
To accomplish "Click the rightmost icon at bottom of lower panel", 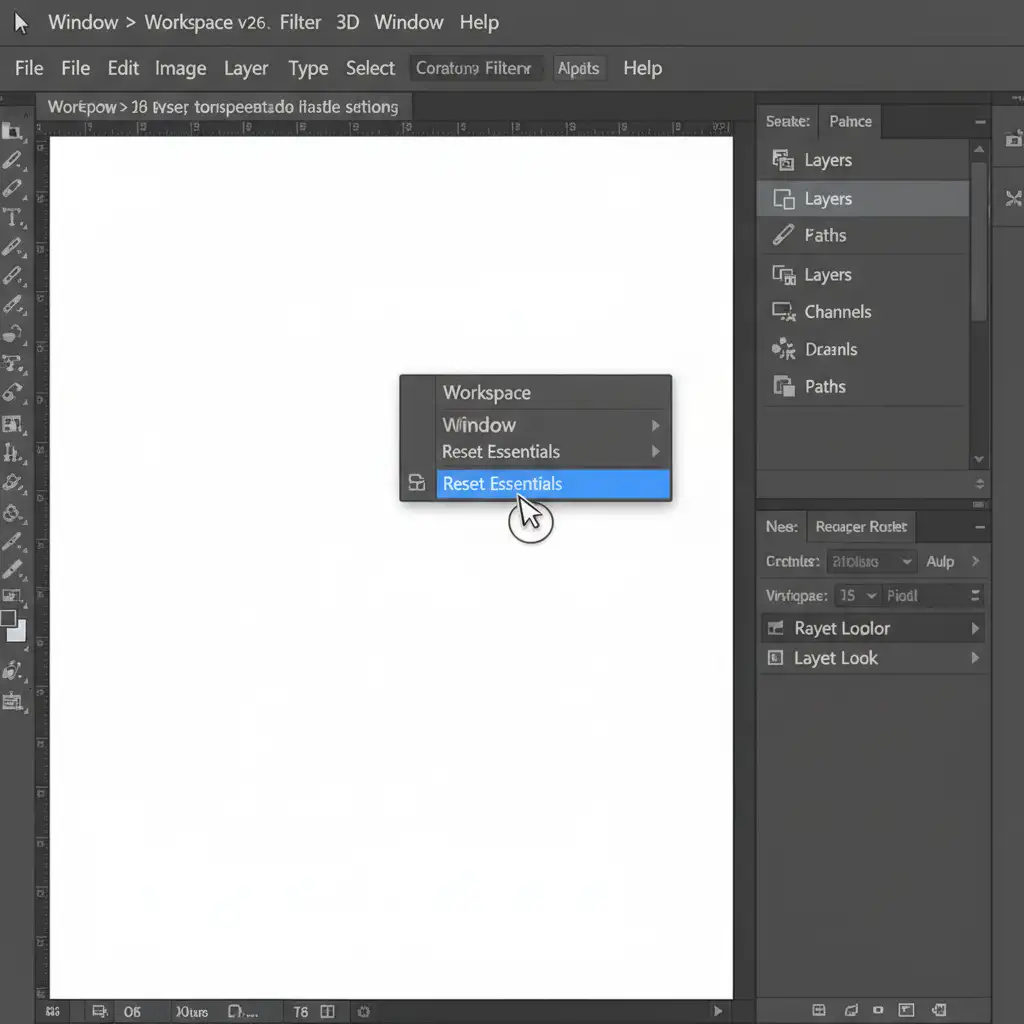I will pos(940,1010).
